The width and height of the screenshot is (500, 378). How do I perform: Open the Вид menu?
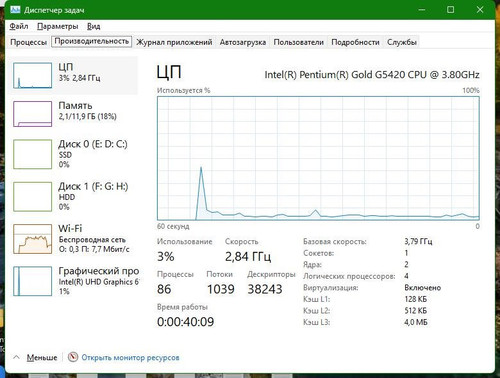[x=94, y=26]
